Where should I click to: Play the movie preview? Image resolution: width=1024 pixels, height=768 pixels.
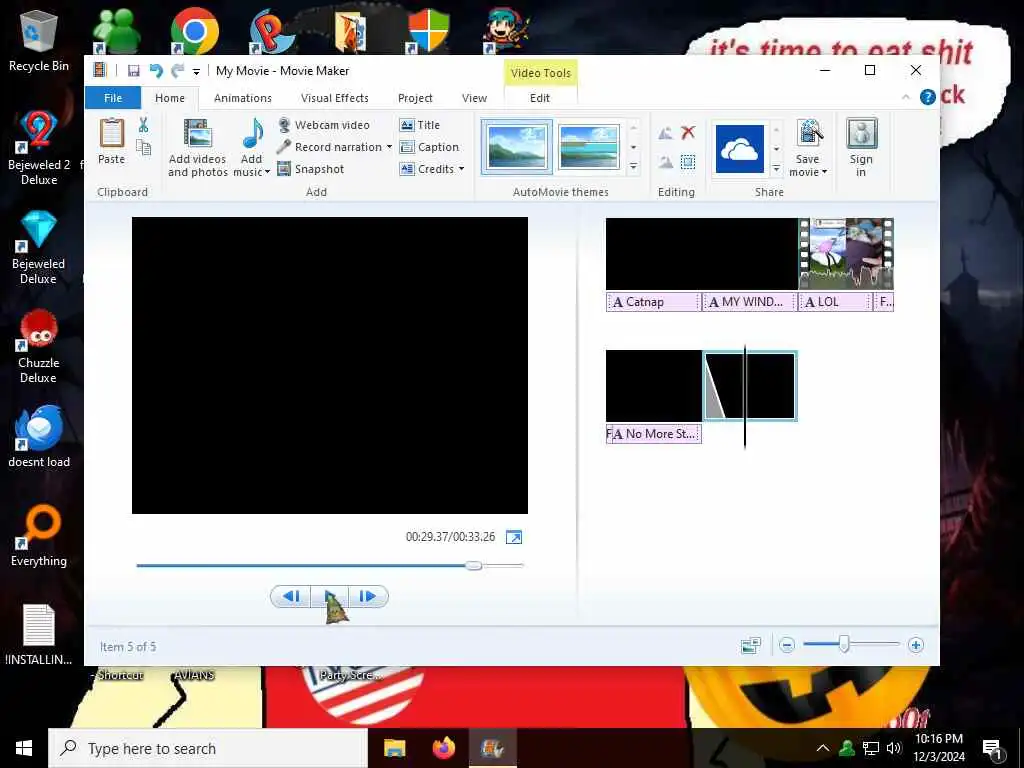point(329,596)
